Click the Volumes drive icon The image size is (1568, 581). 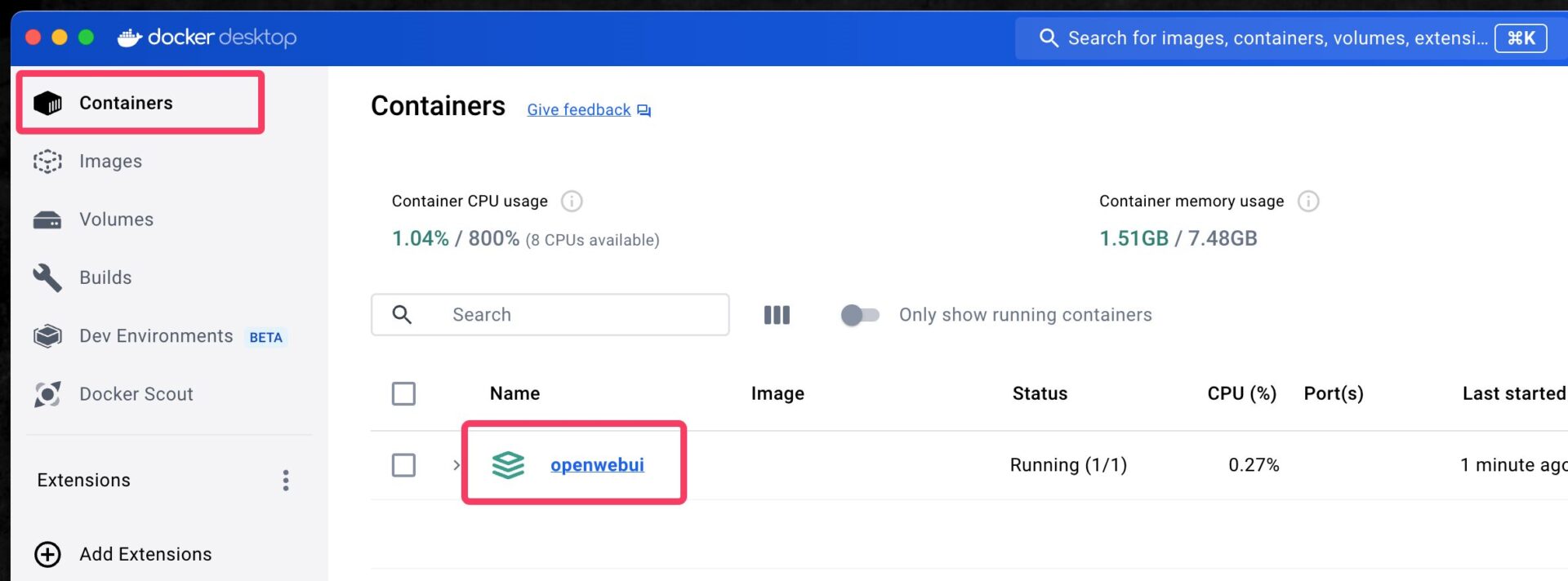[x=47, y=220]
